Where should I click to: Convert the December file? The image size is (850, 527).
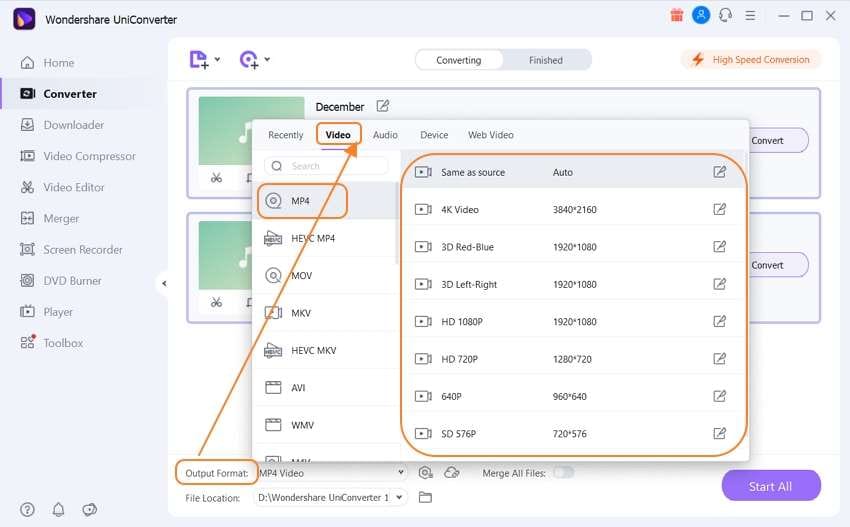pos(778,140)
